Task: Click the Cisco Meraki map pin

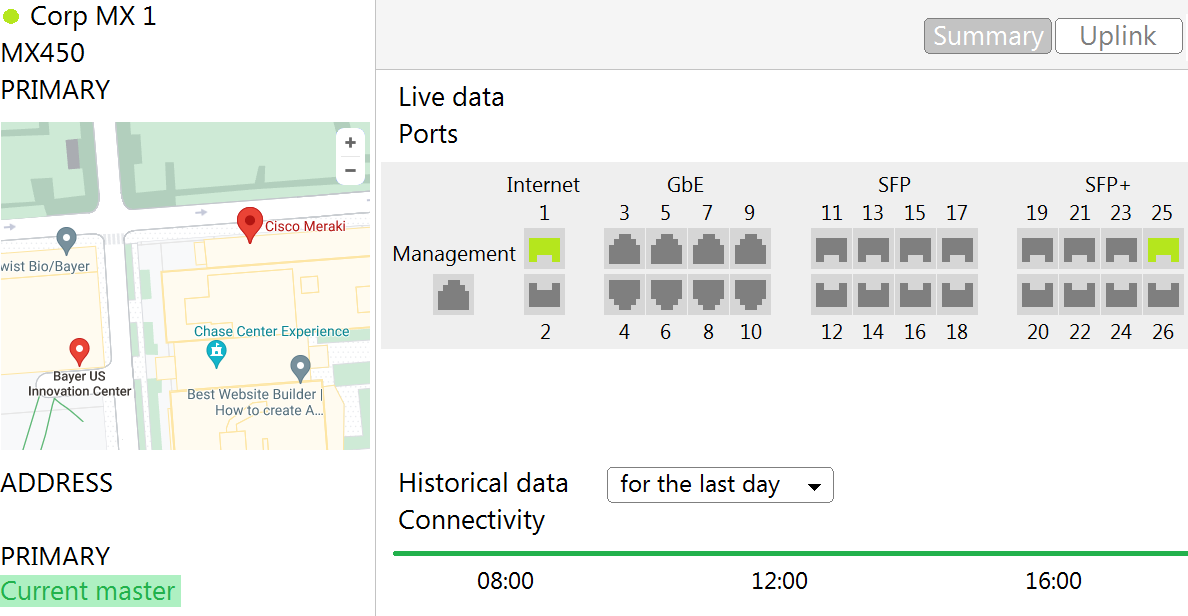Action: point(249,223)
